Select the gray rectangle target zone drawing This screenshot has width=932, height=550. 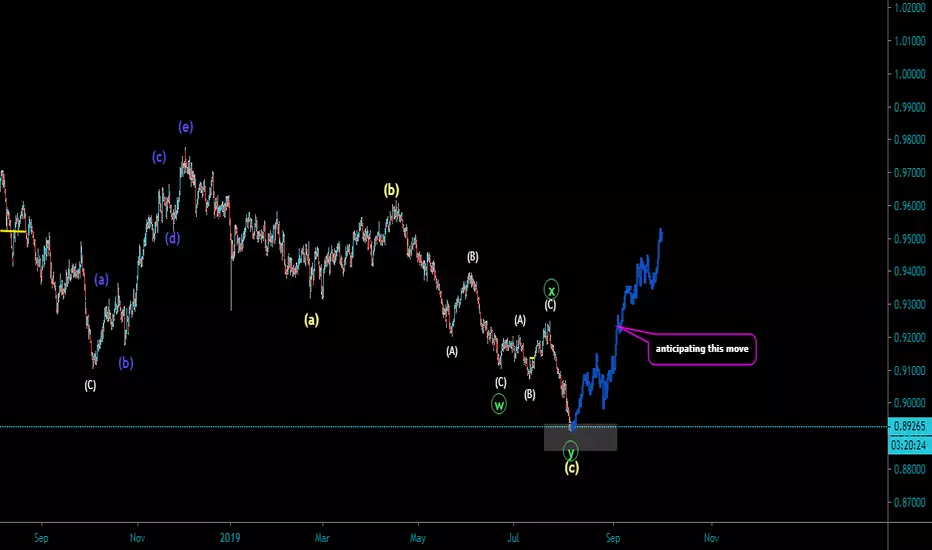pos(581,437)
